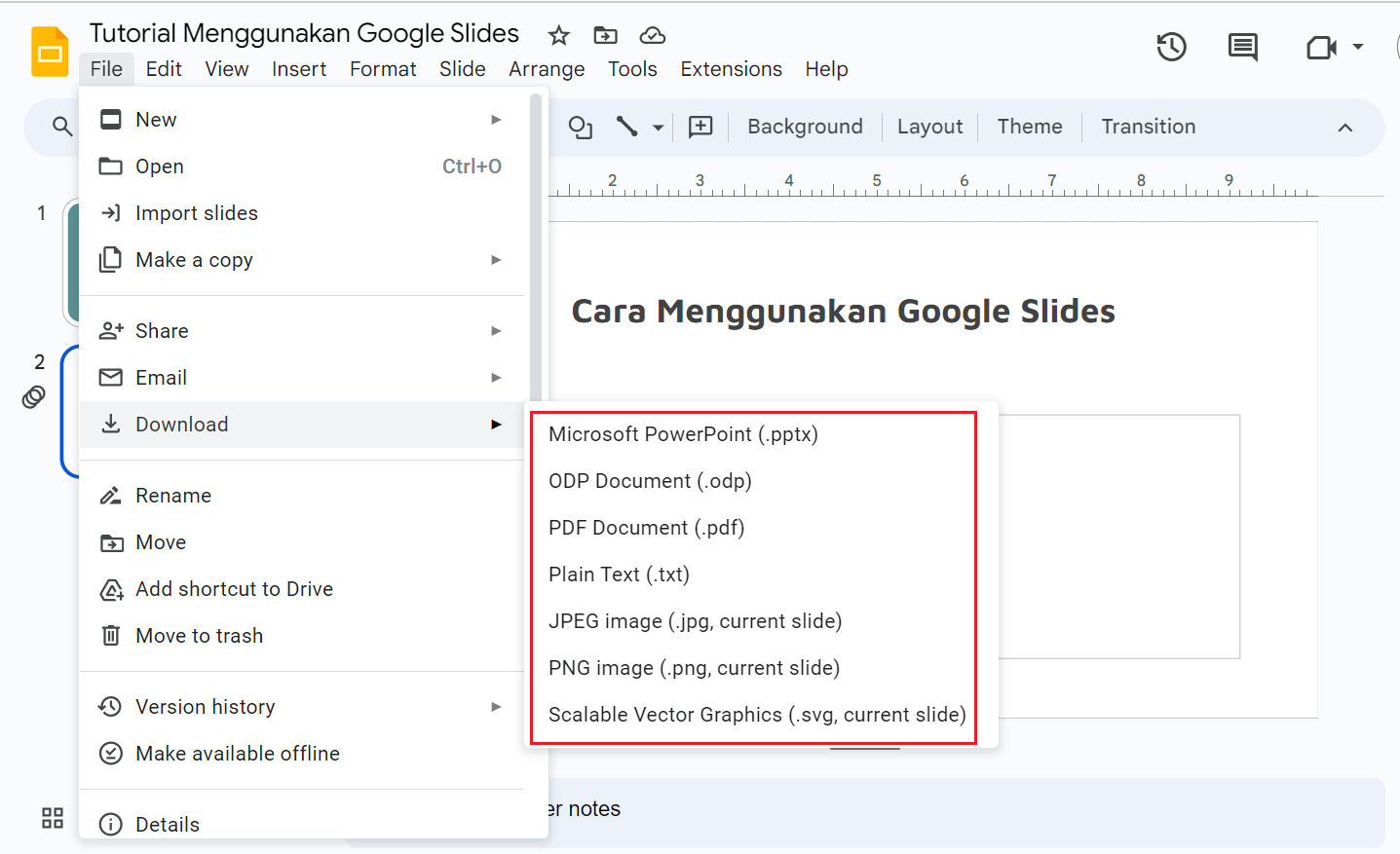Open the Transition pane
Screen dimensions: 1400x854
point(1148,127)
